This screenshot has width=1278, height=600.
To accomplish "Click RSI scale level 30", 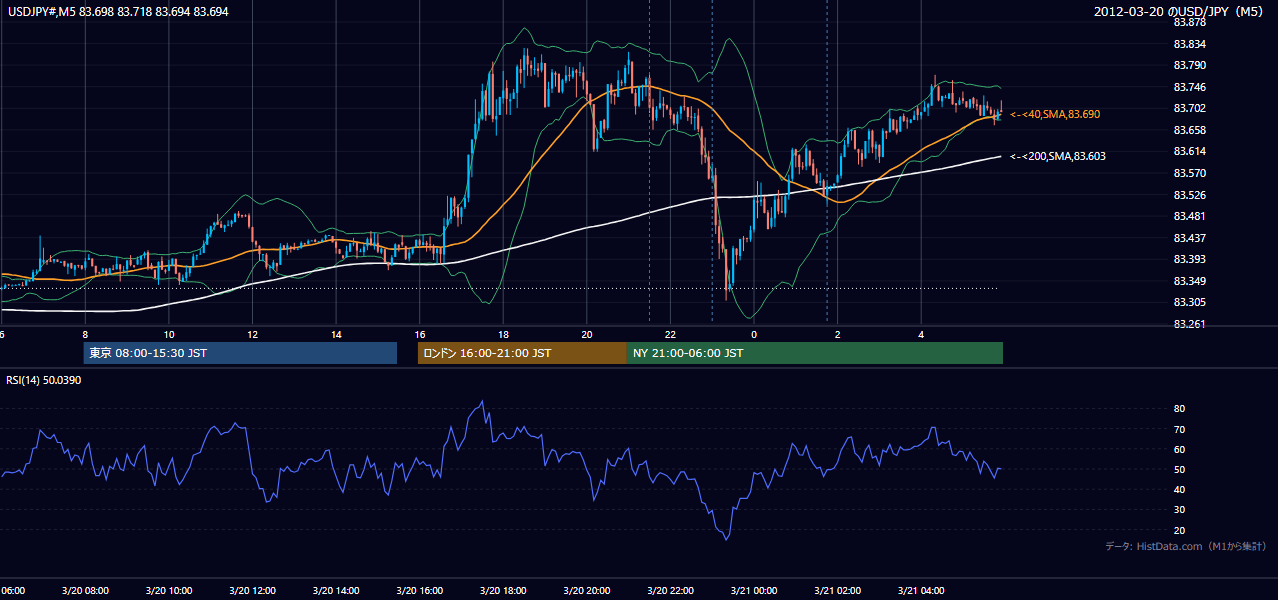I will click(1179, 510).
